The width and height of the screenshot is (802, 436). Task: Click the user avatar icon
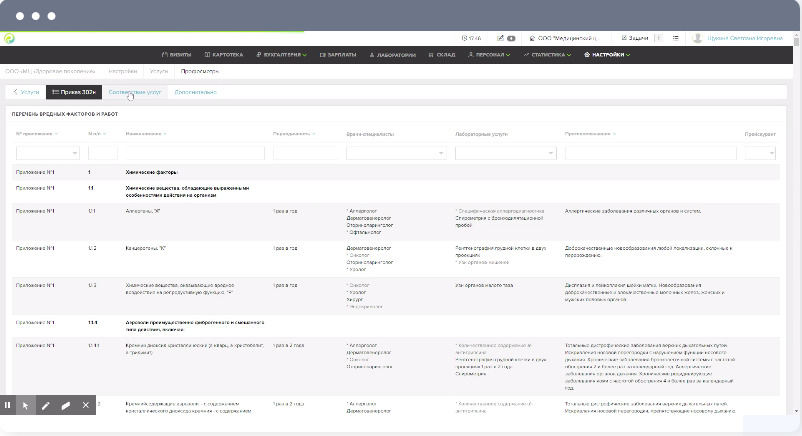pos(697,38)
